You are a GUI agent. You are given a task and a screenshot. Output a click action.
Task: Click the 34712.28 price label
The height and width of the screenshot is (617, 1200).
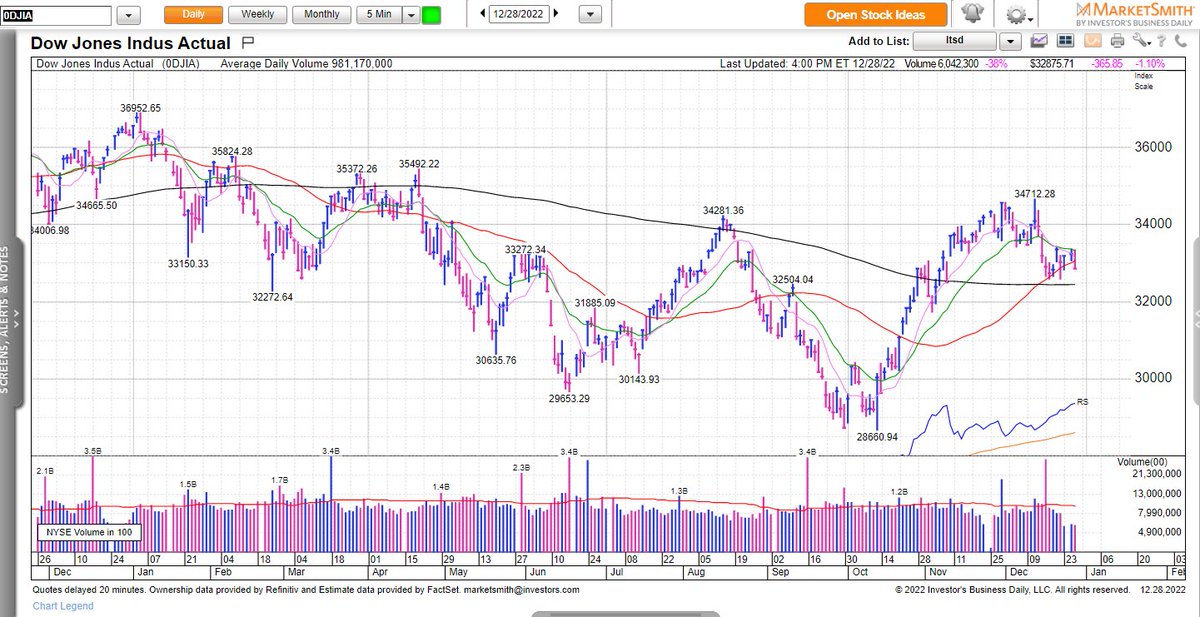[1035, 194]
